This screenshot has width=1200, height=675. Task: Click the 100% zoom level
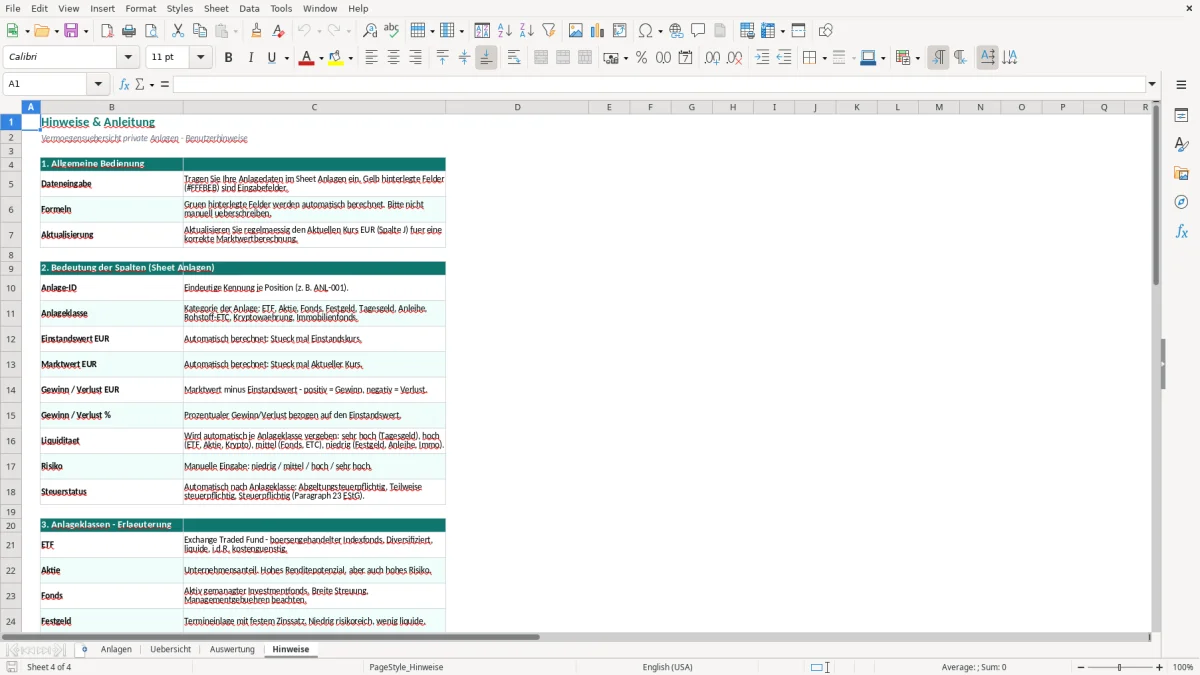click(1183, 667)
